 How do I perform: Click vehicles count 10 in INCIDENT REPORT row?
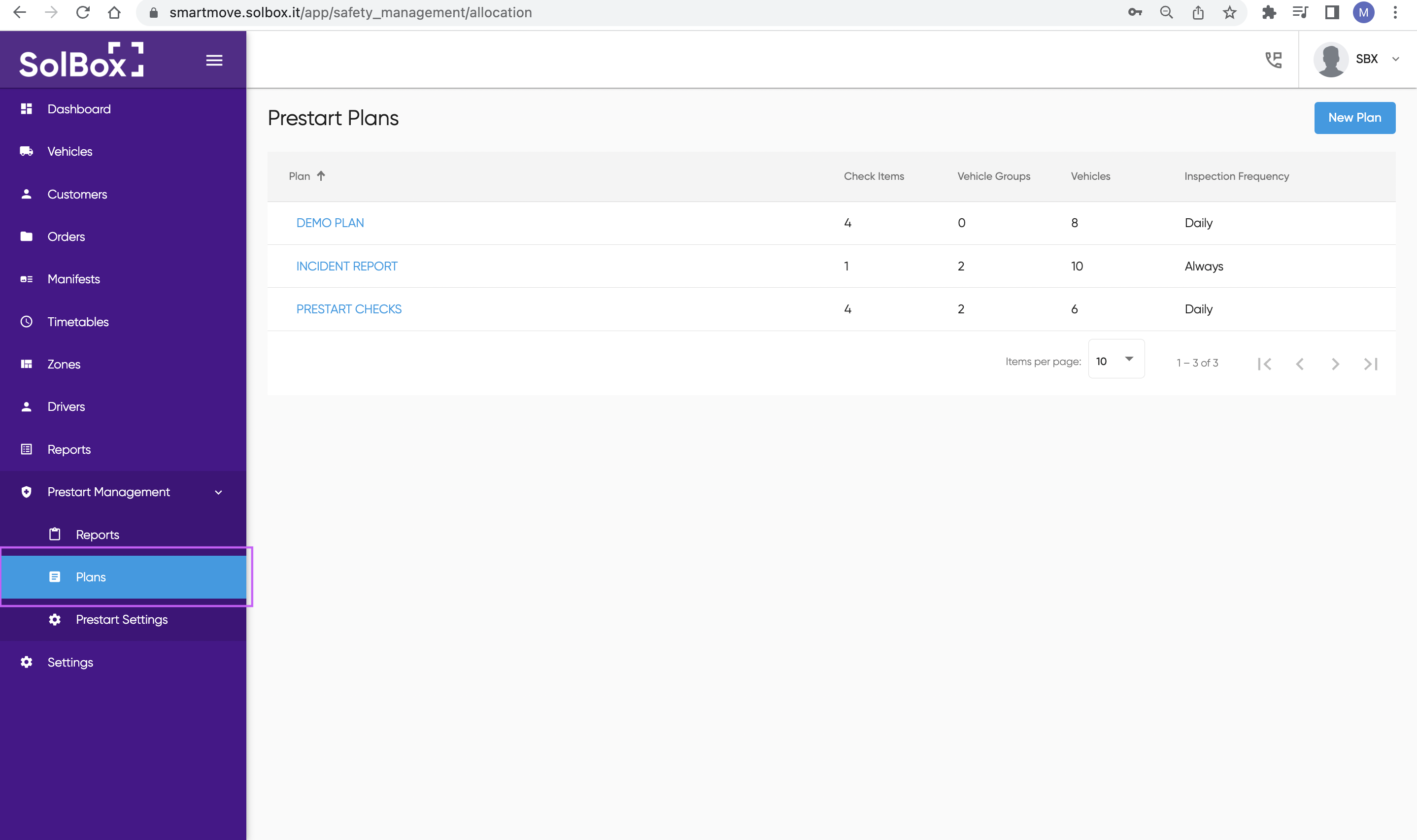point(1077,266)
